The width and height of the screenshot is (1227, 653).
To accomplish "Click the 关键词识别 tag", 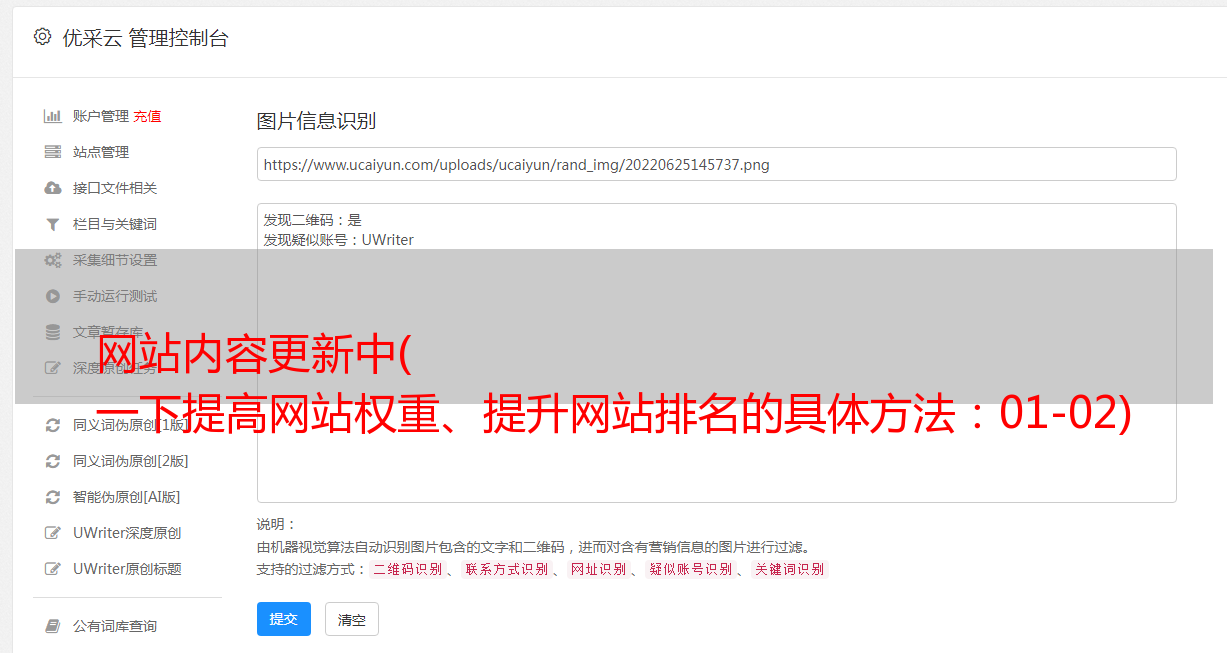I will [x=790, y=569].
